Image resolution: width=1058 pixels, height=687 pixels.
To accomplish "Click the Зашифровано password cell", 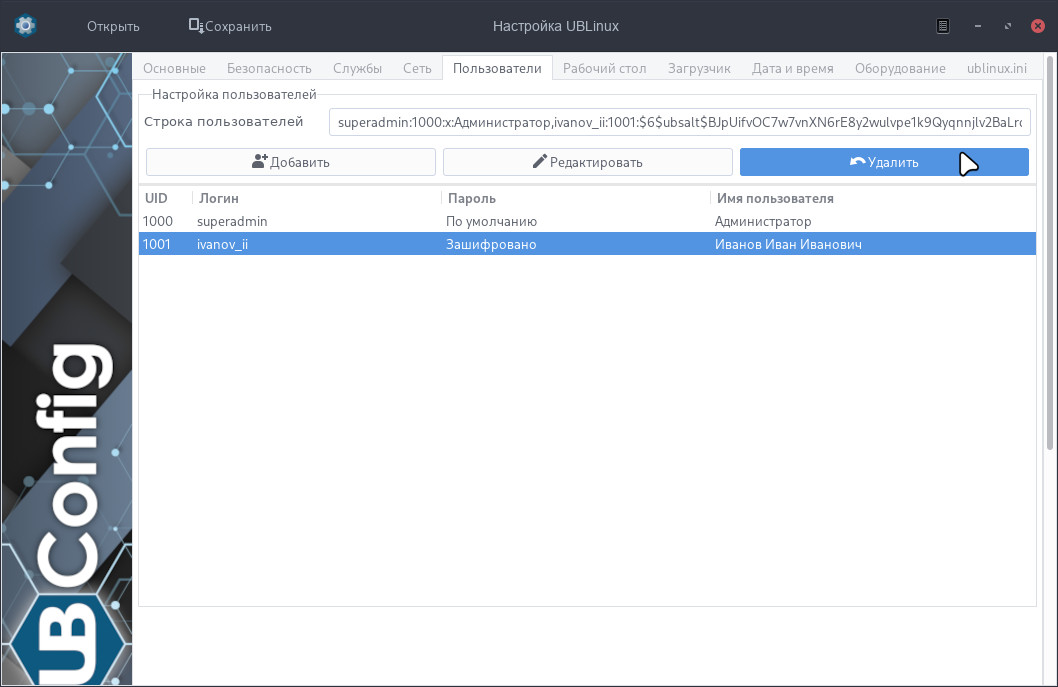I will tap(491, 244).
